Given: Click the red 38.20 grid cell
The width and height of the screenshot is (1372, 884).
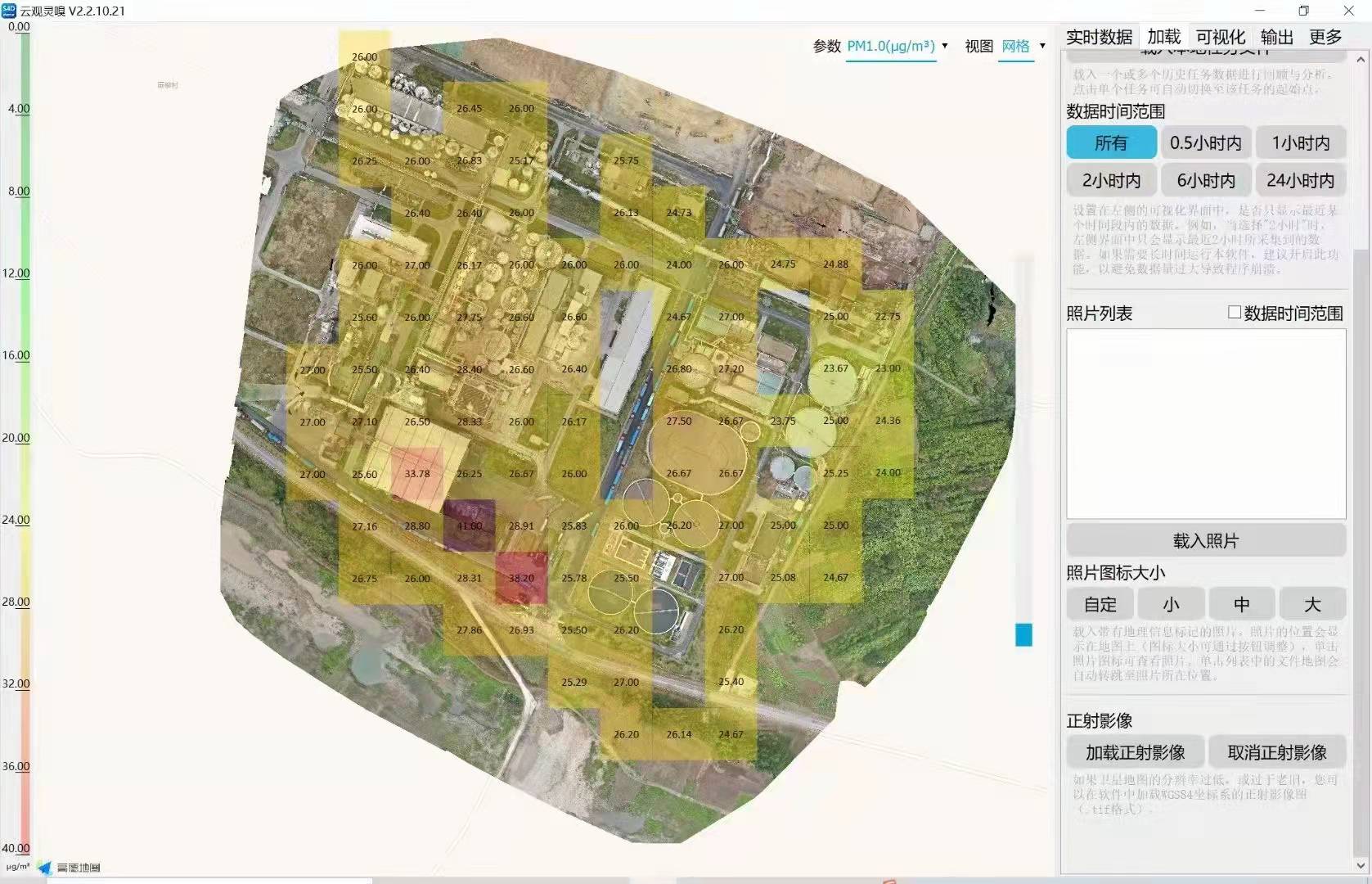Looking at the screenshot, I should [521, 578].
